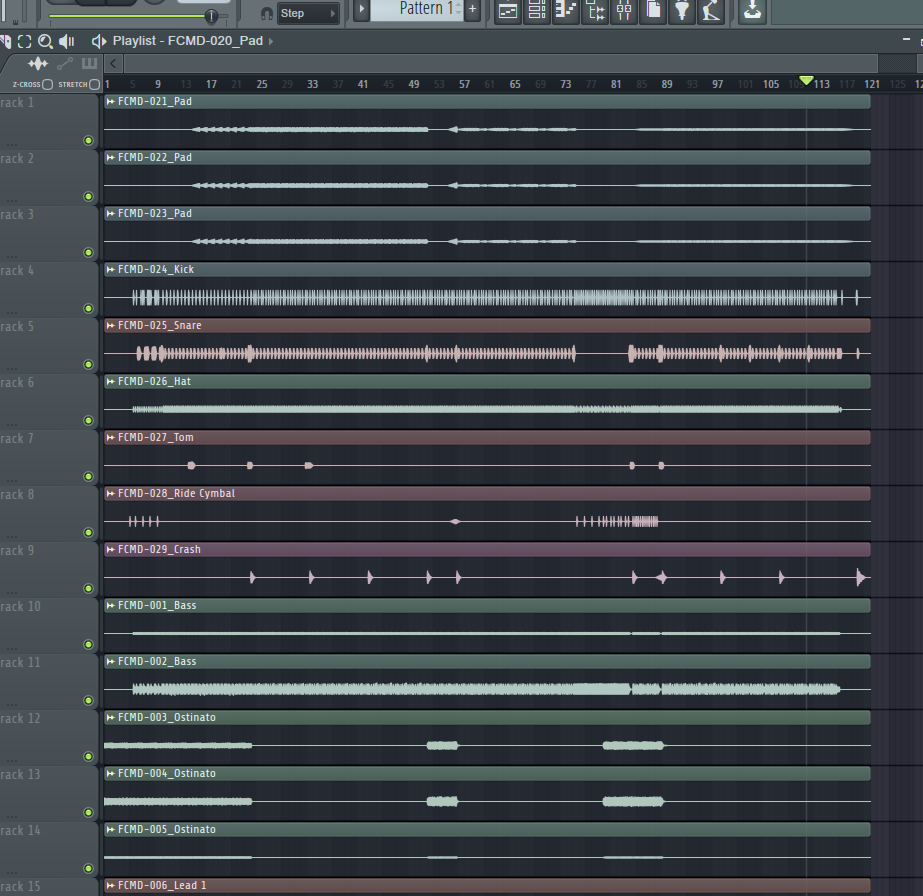Open the Step snap dropdown

click(x=307, y=13)
